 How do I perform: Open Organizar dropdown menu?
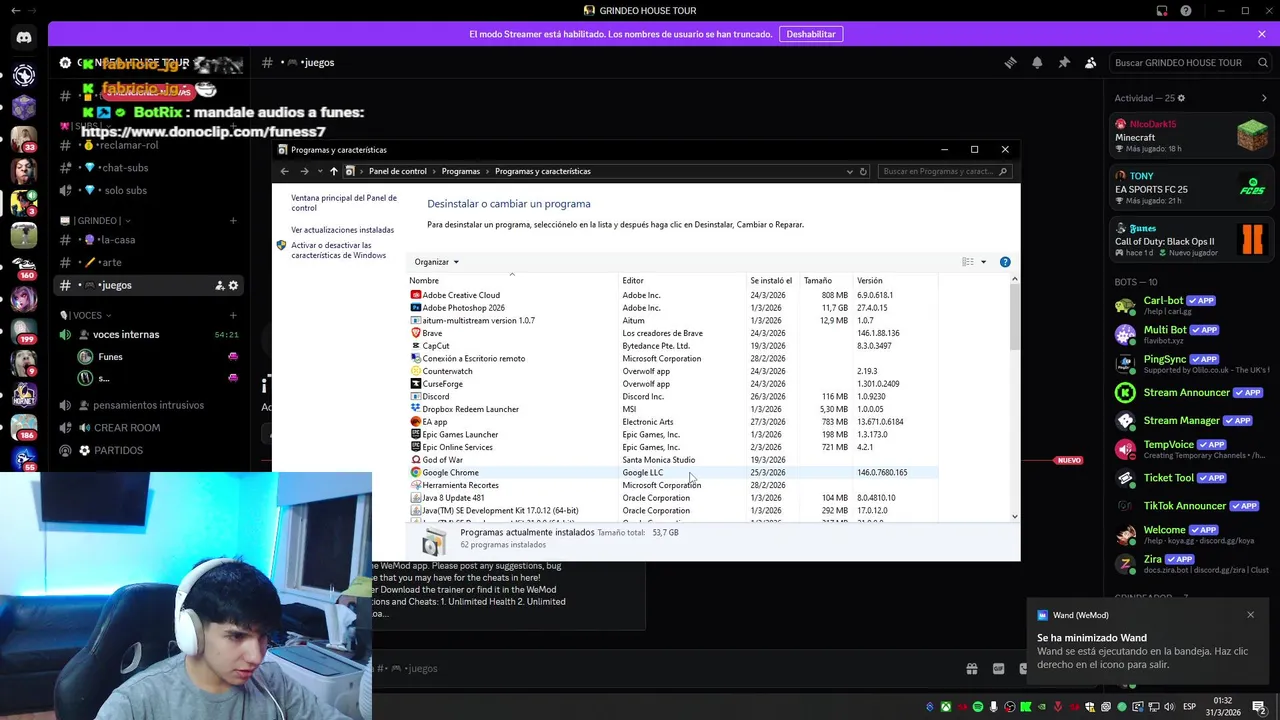(437, 262)
